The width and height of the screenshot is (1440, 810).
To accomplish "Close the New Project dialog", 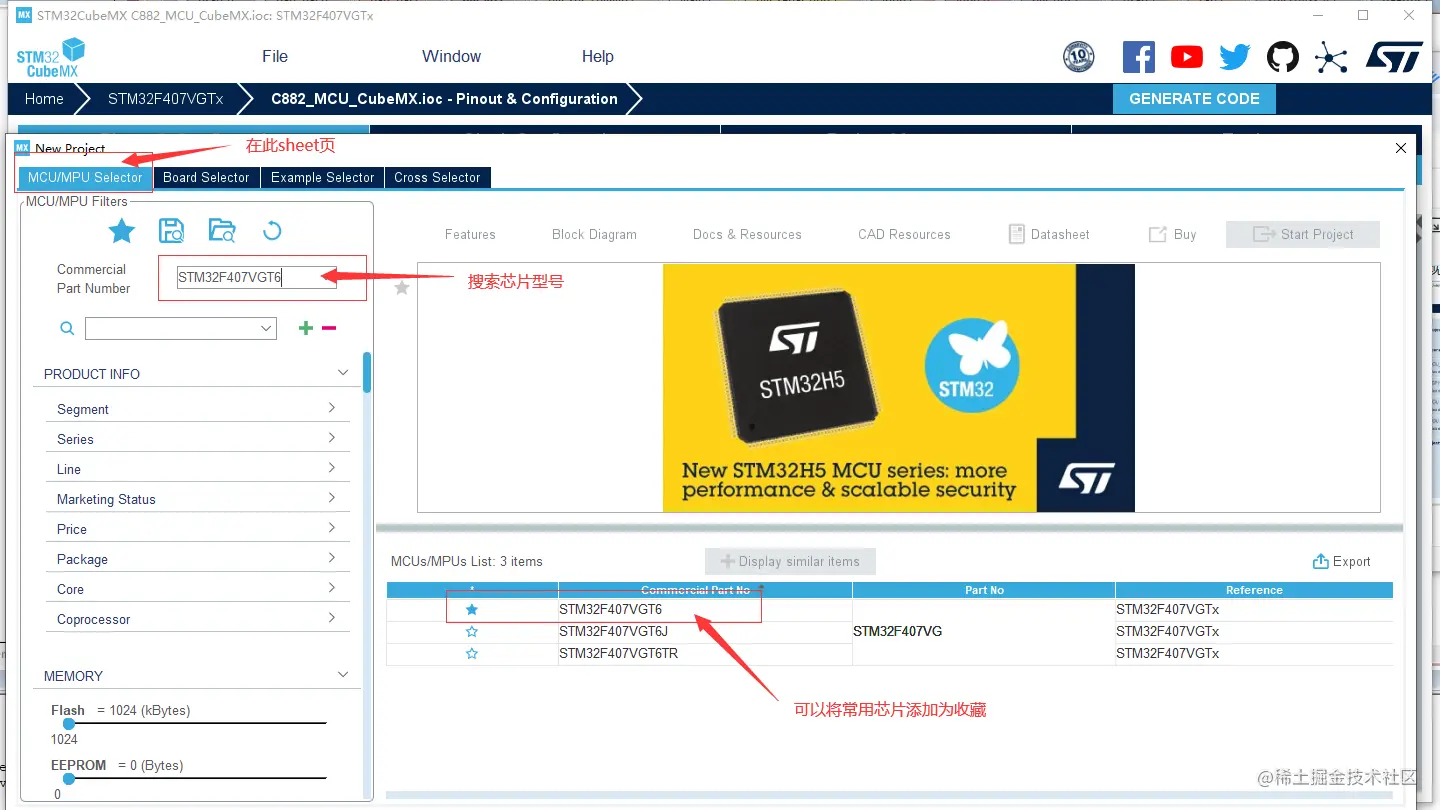I will 1401,148.
